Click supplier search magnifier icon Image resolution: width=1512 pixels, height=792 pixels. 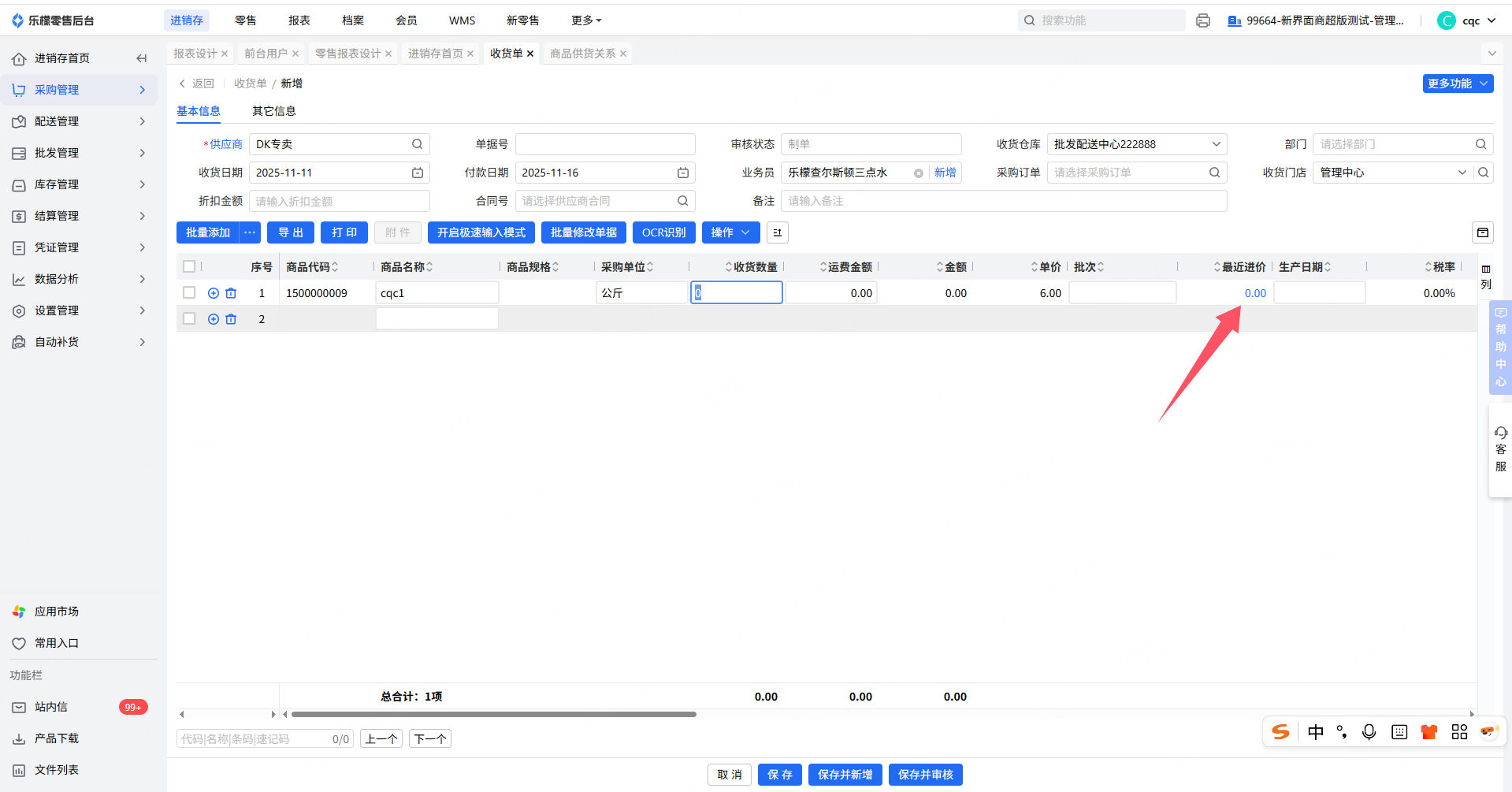[x=418, y=144]
